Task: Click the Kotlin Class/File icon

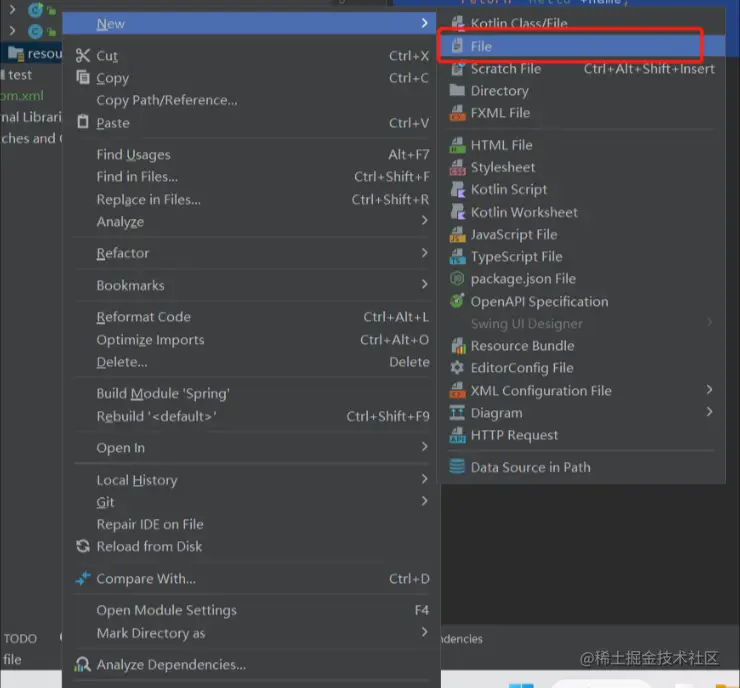Action: [x=457, y=23]
